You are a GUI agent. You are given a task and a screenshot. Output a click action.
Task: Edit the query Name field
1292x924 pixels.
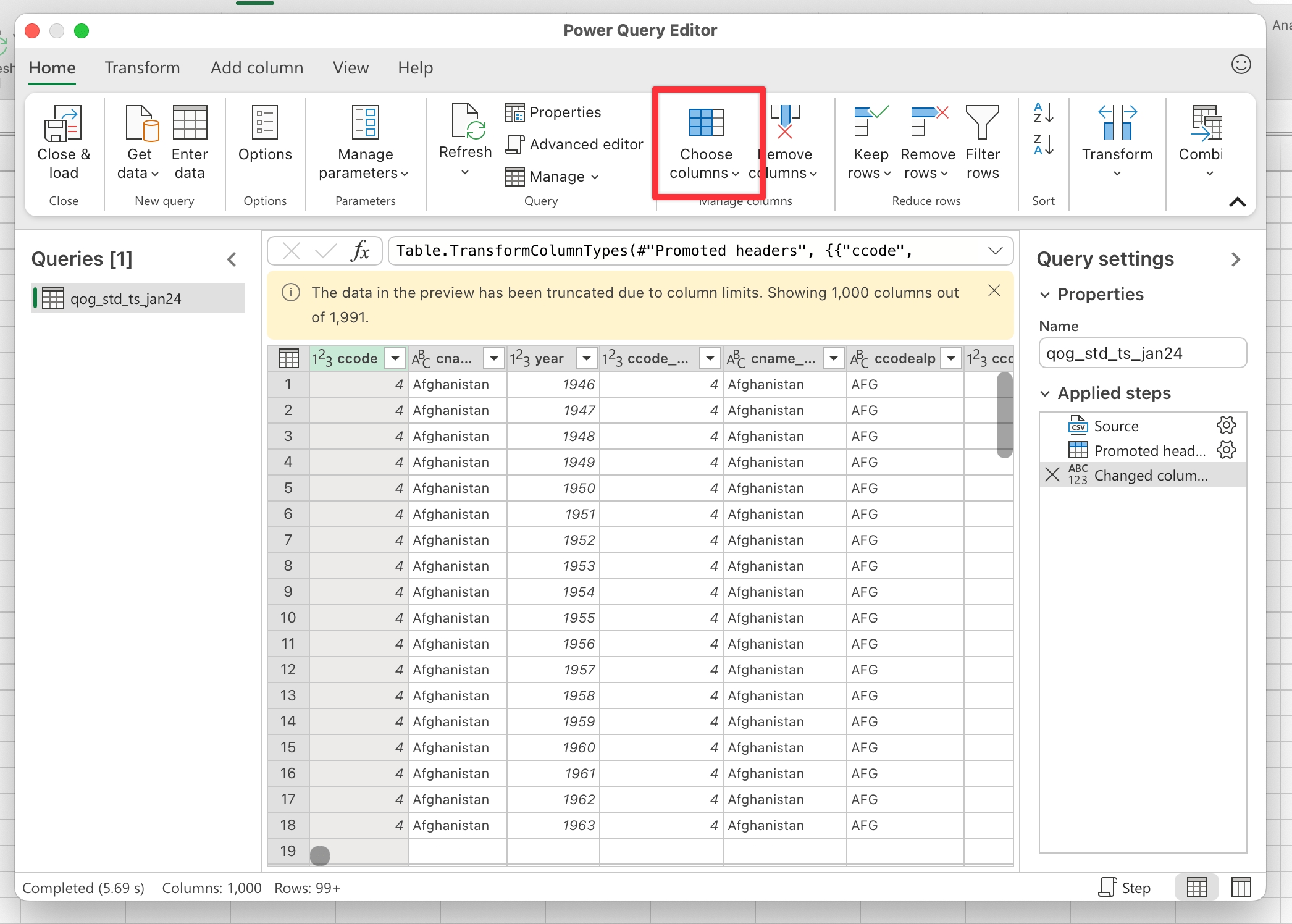(1143, 353)
